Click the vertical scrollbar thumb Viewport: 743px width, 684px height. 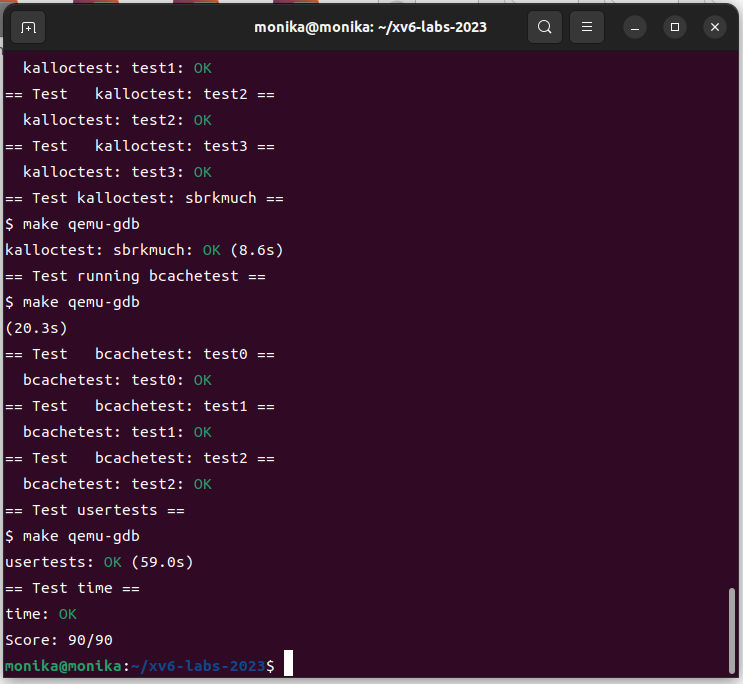coord(734,630)
